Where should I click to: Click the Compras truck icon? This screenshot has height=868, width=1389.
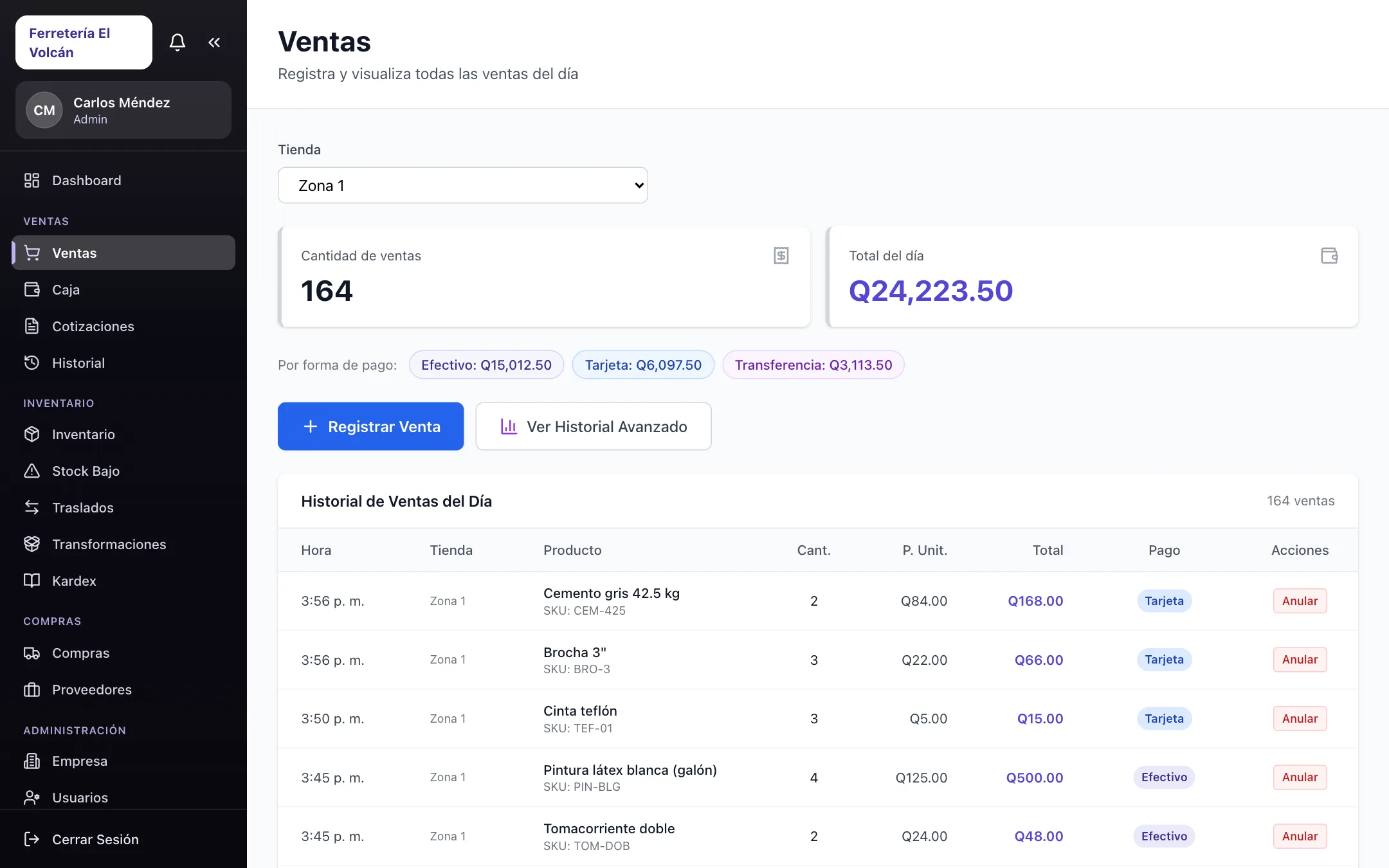[x=32, y=653]
